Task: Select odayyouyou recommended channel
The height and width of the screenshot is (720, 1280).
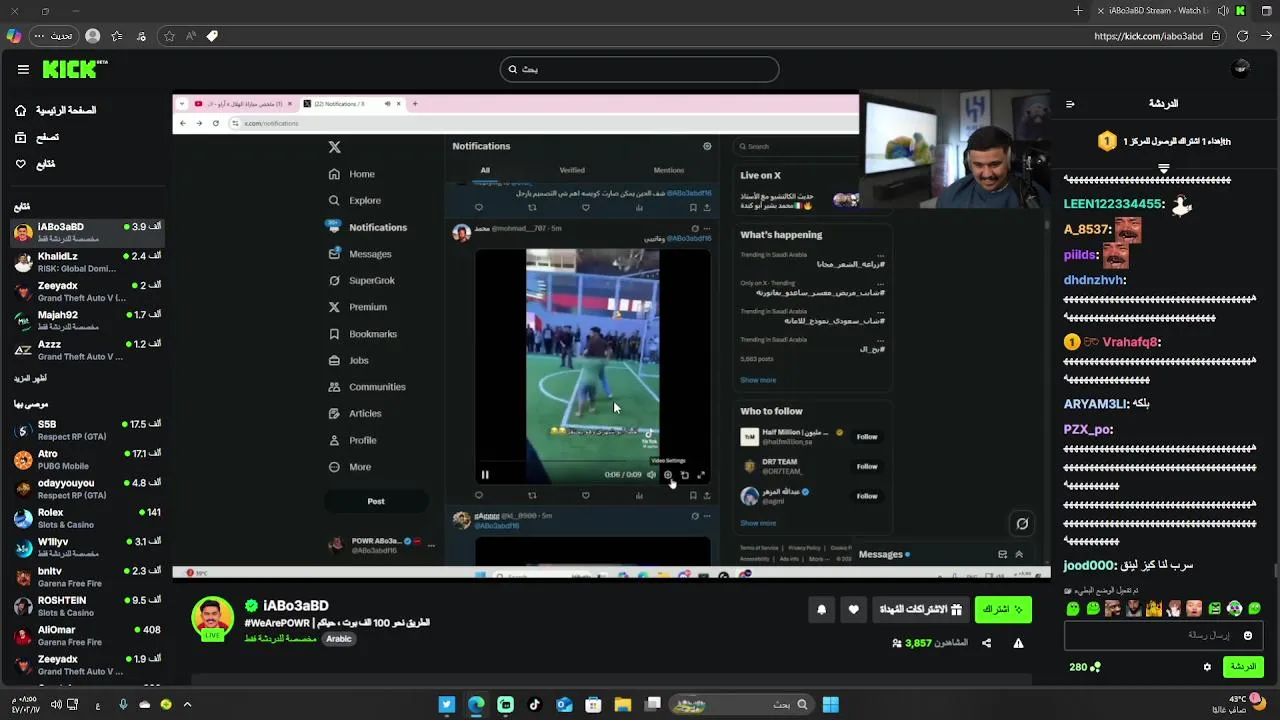Action: point(87,489)
